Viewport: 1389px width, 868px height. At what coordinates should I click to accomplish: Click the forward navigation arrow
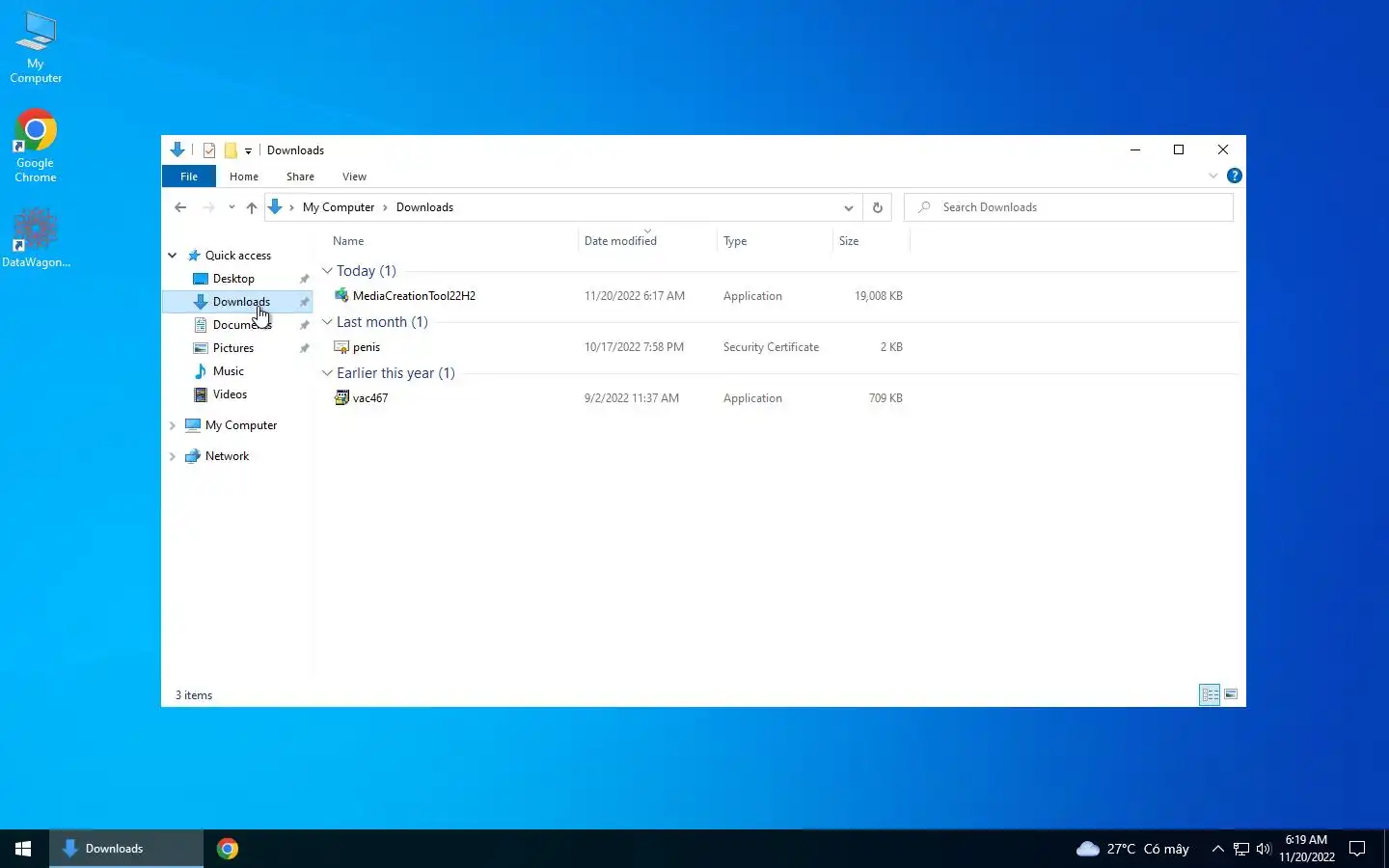click(x=208, y=207)
